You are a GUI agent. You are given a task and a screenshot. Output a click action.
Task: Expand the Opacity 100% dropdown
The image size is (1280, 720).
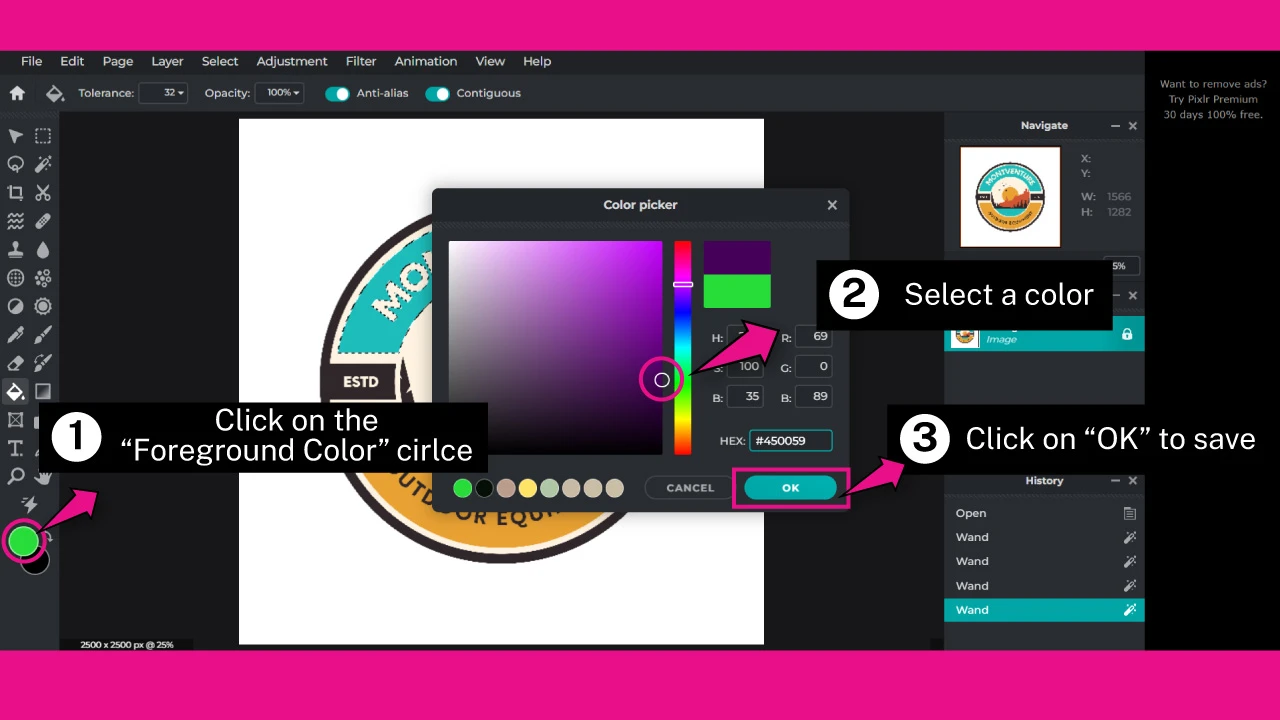point(279,93)
